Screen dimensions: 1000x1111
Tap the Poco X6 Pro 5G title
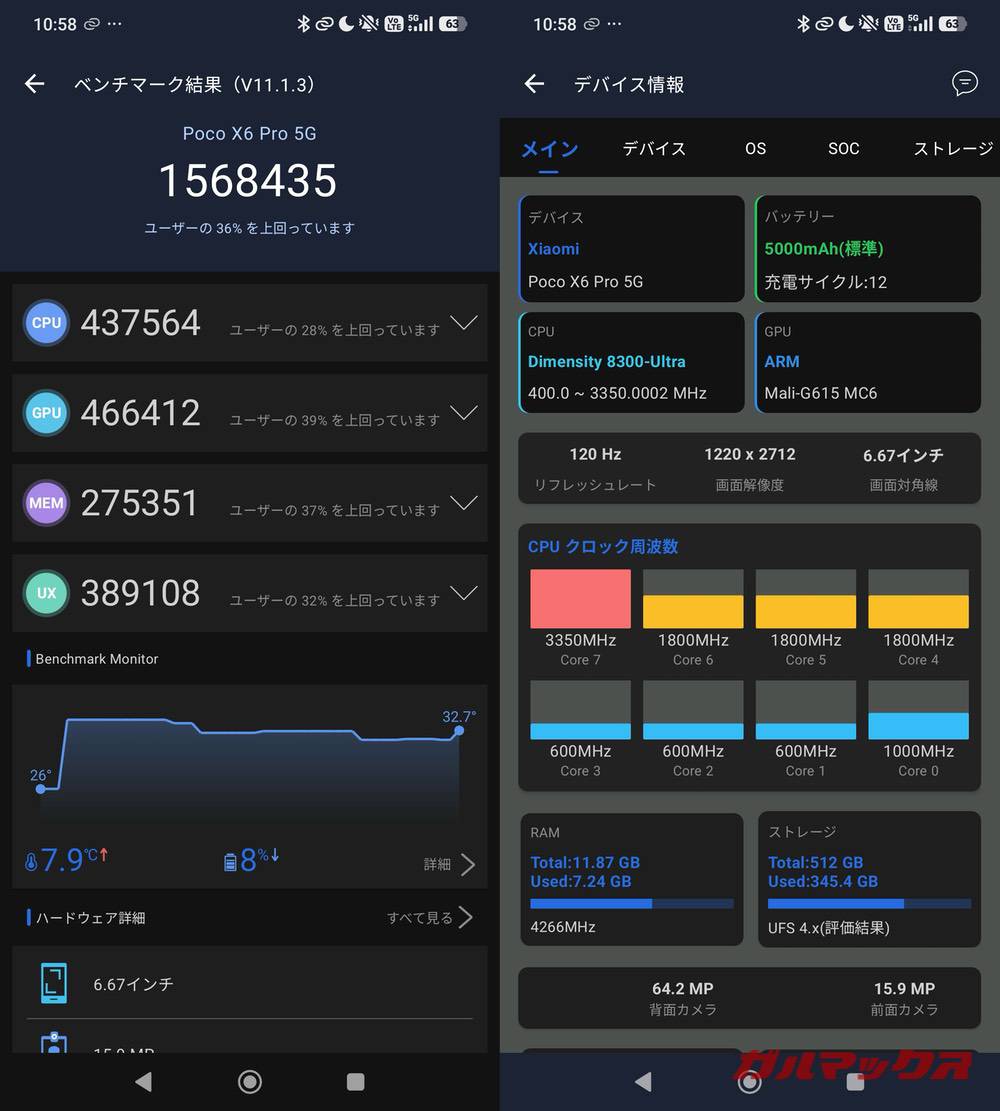[249, 133]
